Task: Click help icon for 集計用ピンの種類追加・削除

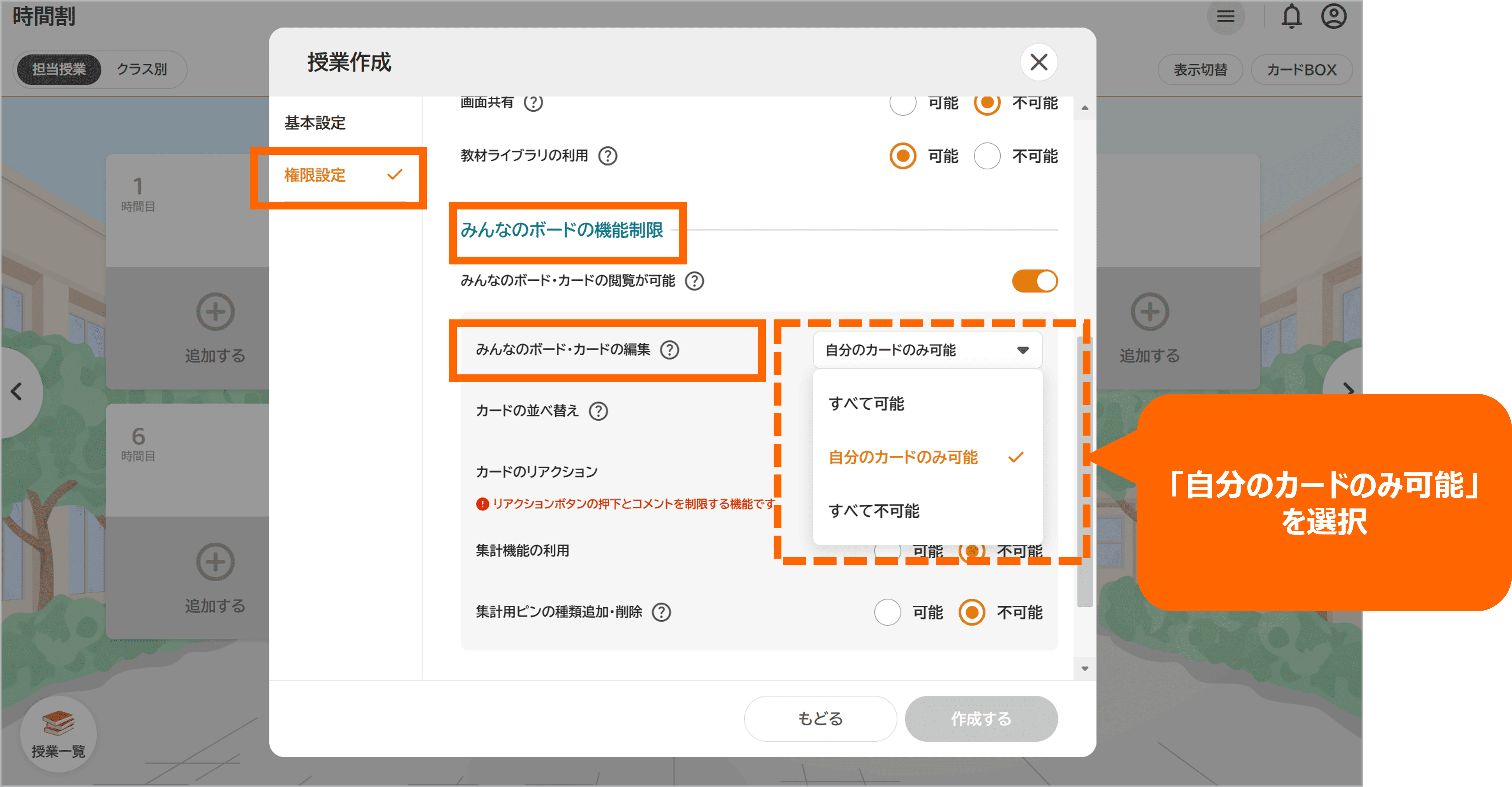Action: click(661, 613)
